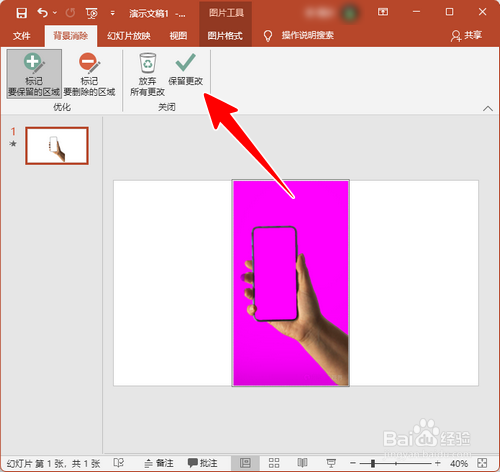Click the slide counter 幻灯片 第 1 张

53,463
